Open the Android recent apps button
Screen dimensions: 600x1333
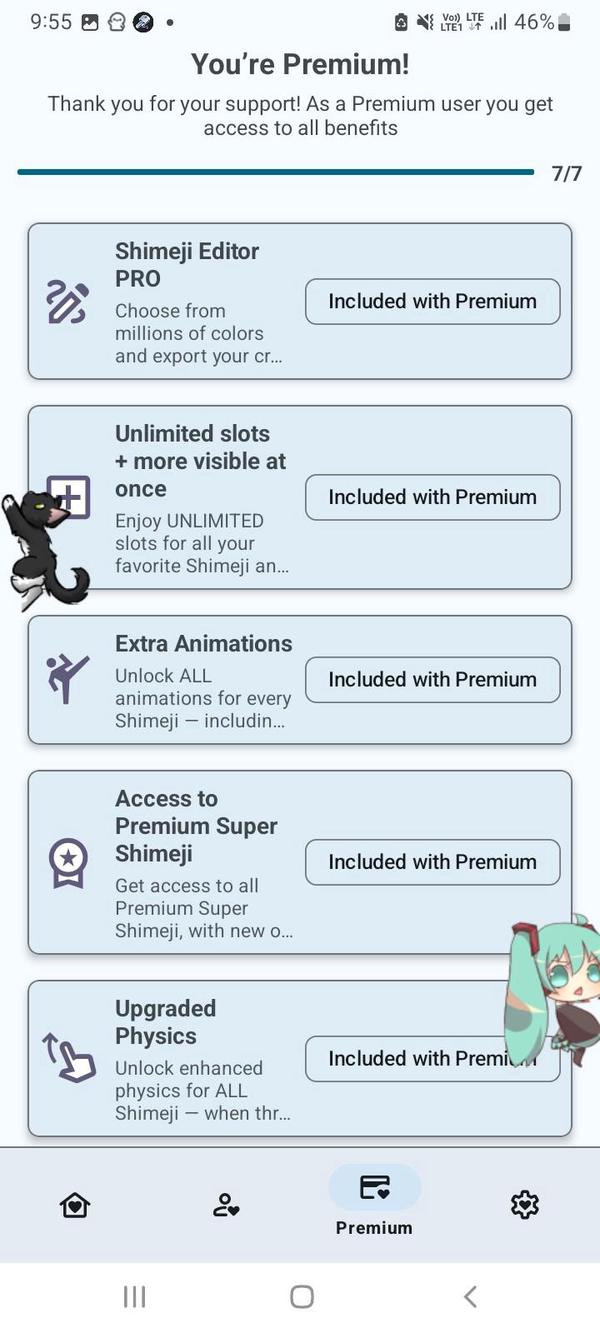click(x=134, y=1297)
